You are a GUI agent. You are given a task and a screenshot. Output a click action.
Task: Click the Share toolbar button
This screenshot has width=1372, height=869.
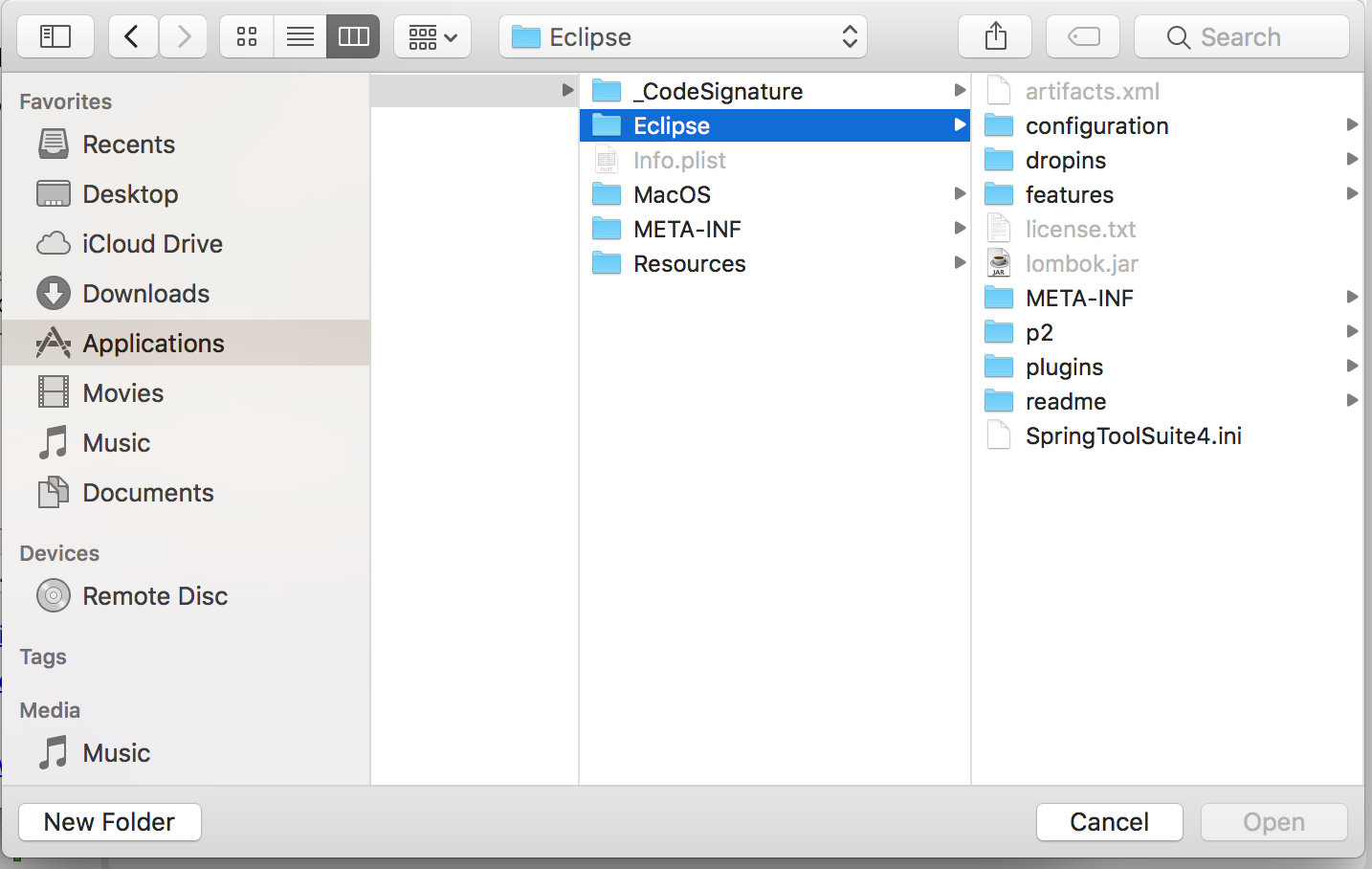coord(995,37)
